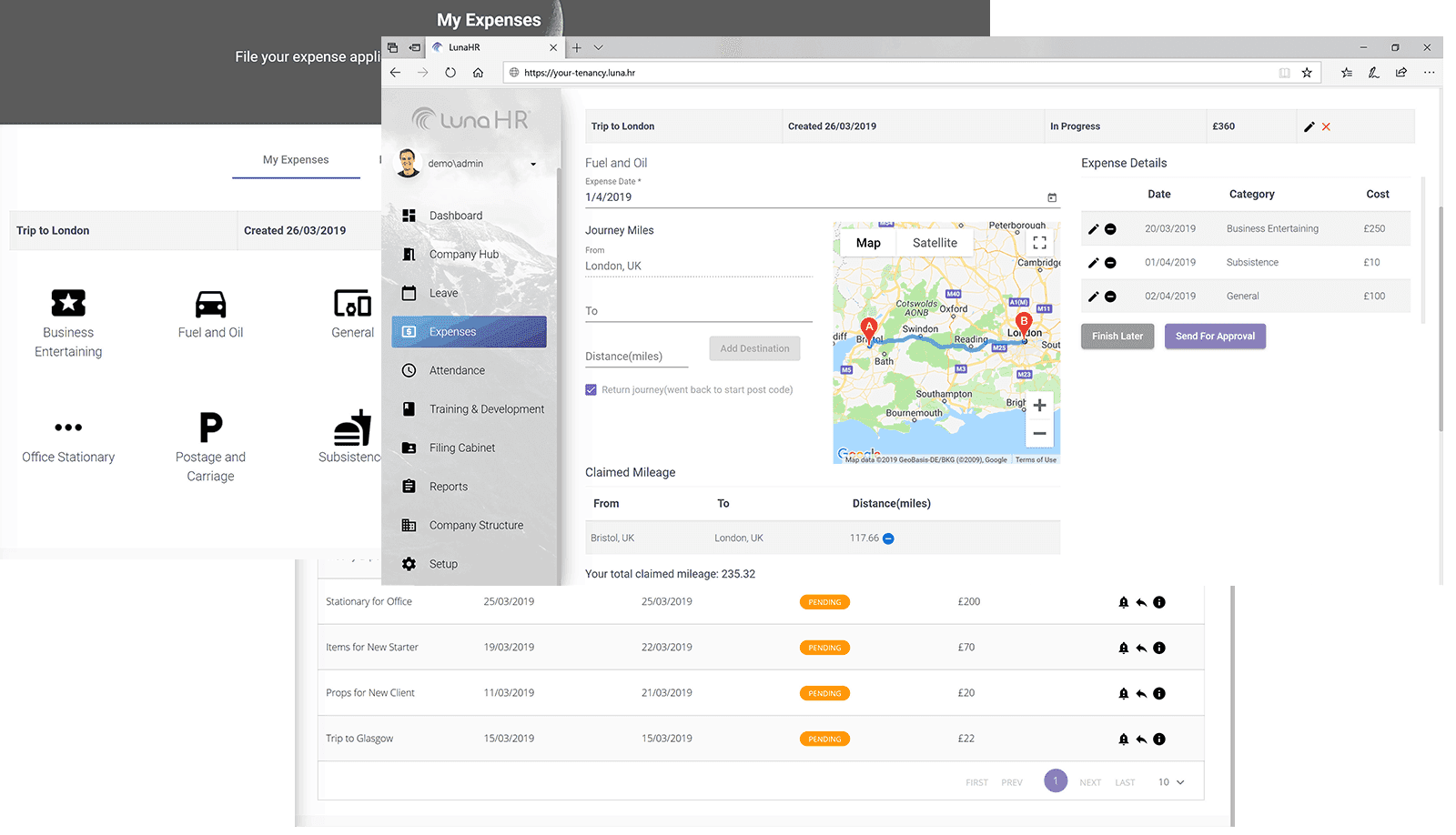The height and width of the screenshot is (835, 1456).
Task: Click the bell icon for Stationary for Office
Action: (x=1123, y=602)
